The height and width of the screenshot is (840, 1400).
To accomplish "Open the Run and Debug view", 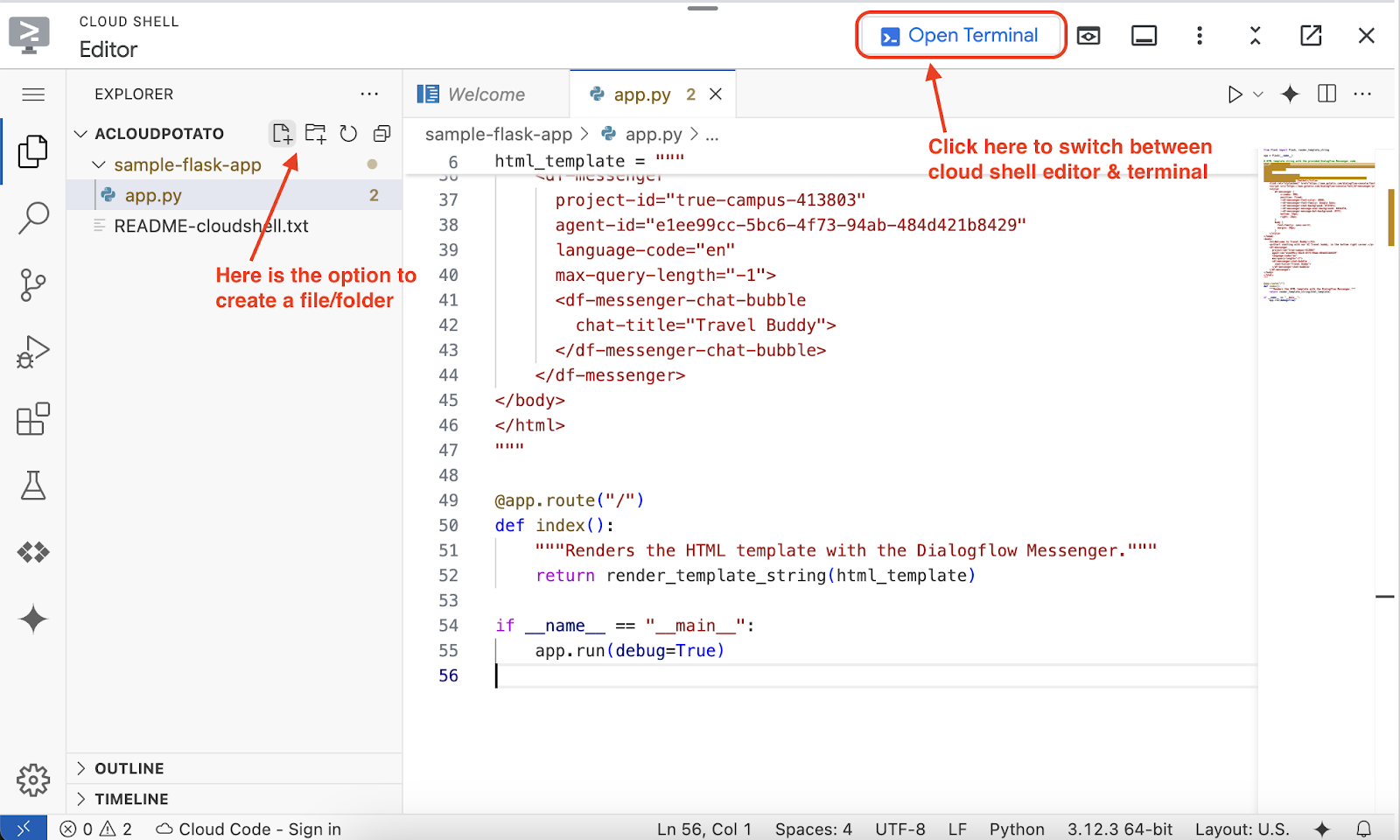I will pyautogui.click(x=33, y=352).
